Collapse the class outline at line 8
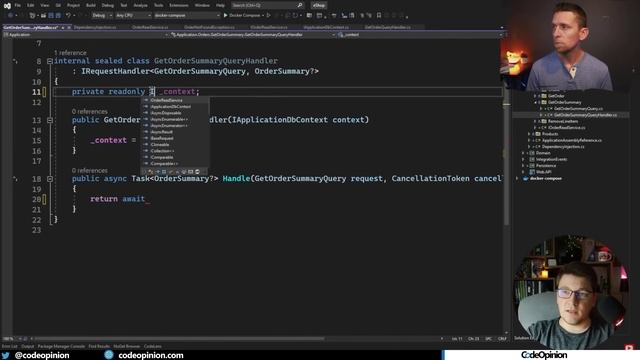Image resolution: width=640 pixels, height=360 pixels. click(50, 61)
